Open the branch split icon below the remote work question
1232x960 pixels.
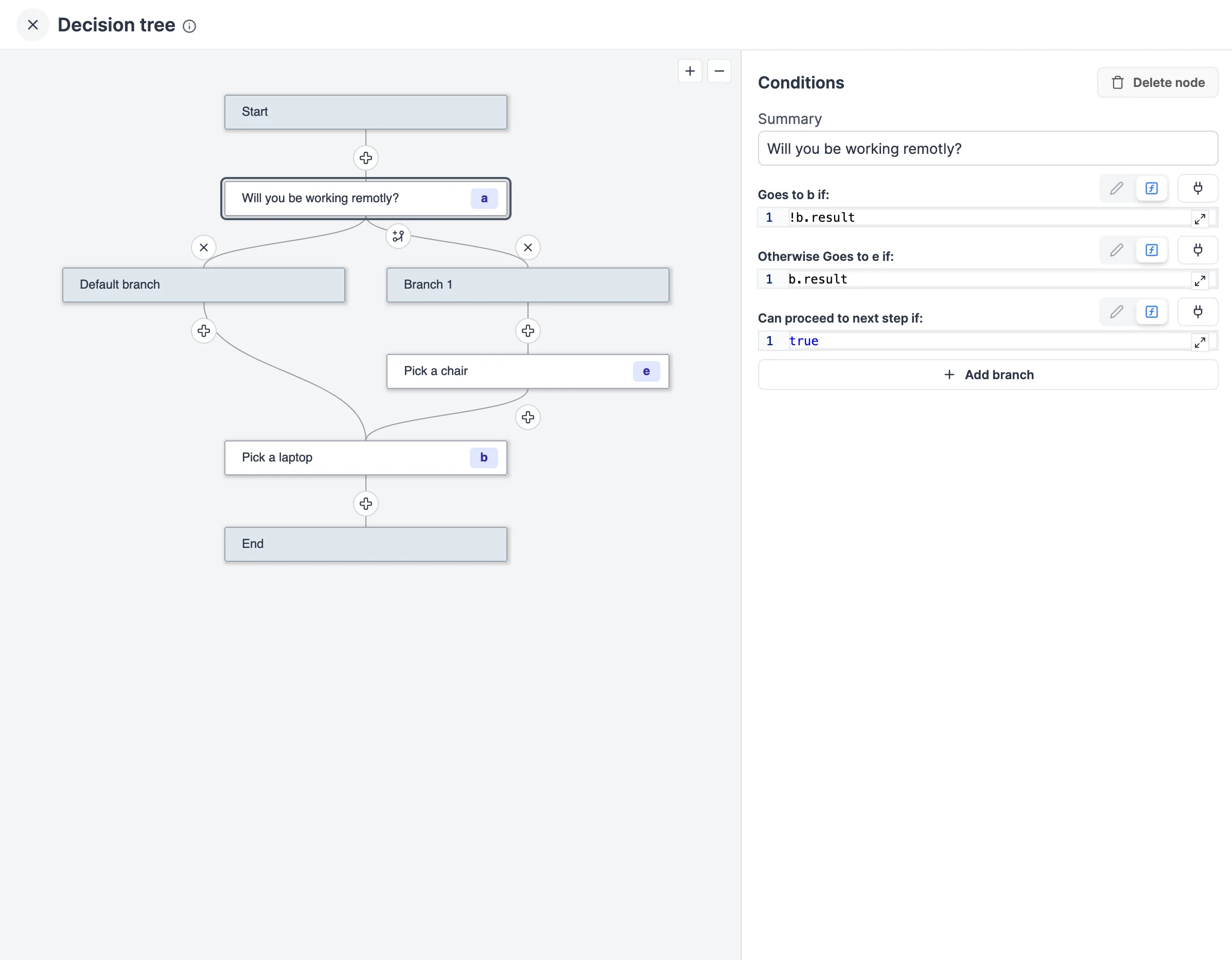tap(398, 237)
